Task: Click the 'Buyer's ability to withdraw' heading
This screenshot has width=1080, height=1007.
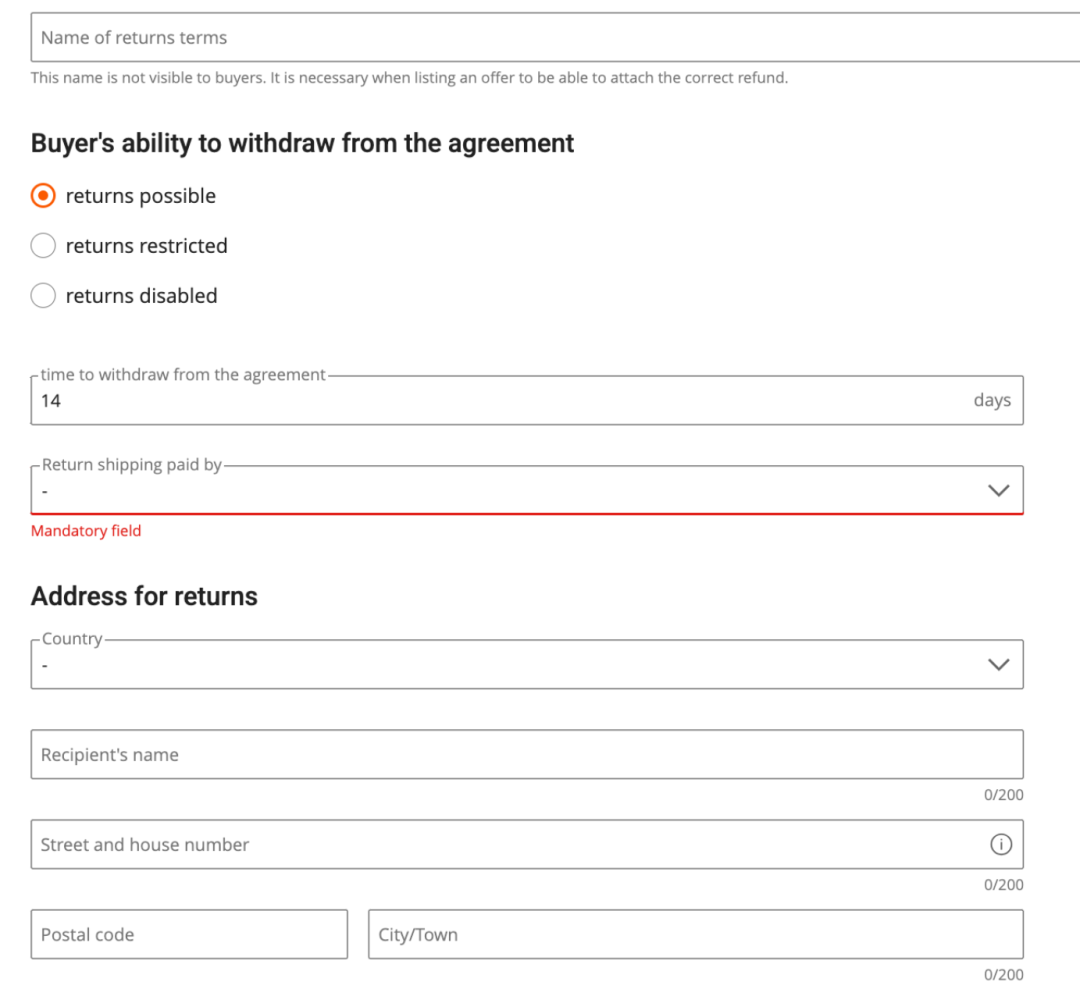Action: pos(302,144)
